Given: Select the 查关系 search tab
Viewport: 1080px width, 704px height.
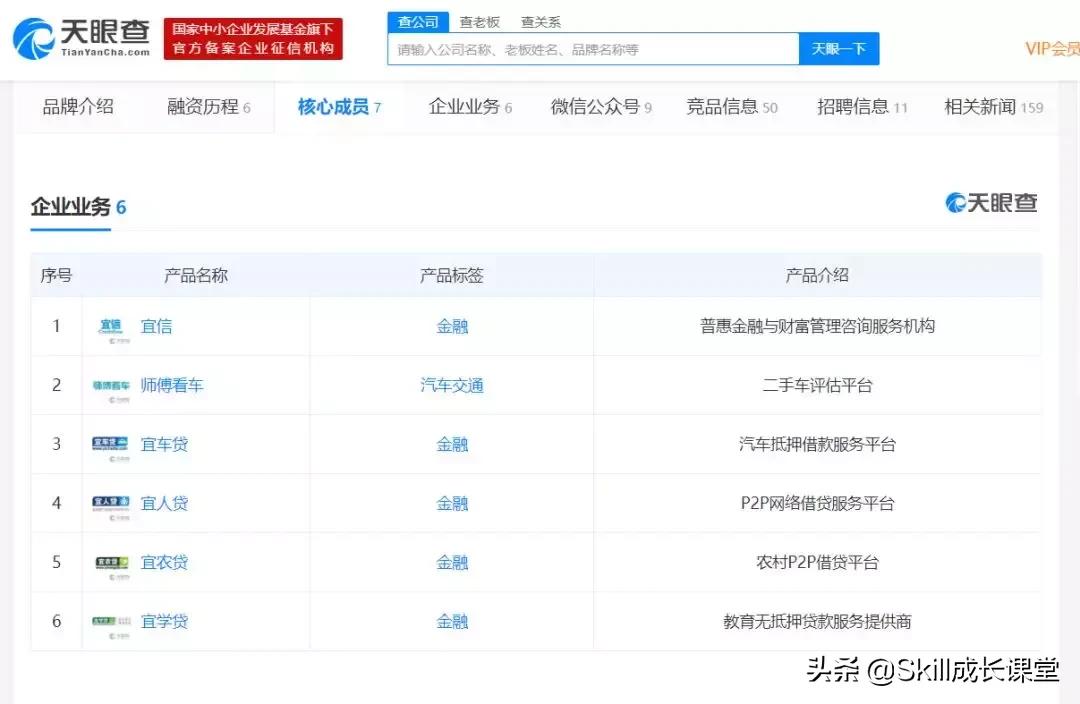Looking at the screenshot, I should click(540, 20).
